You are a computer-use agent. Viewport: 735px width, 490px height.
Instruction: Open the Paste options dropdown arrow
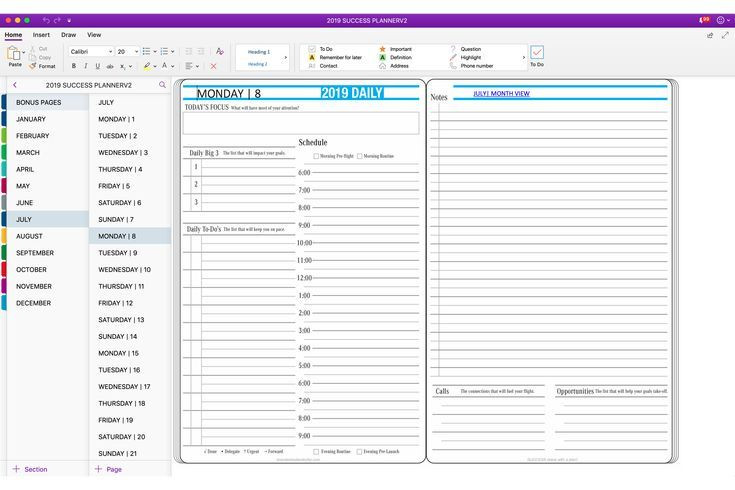pos(23,53)
